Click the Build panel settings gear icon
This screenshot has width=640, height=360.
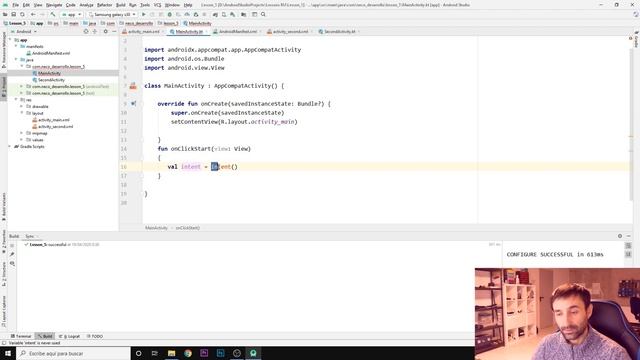620,236
